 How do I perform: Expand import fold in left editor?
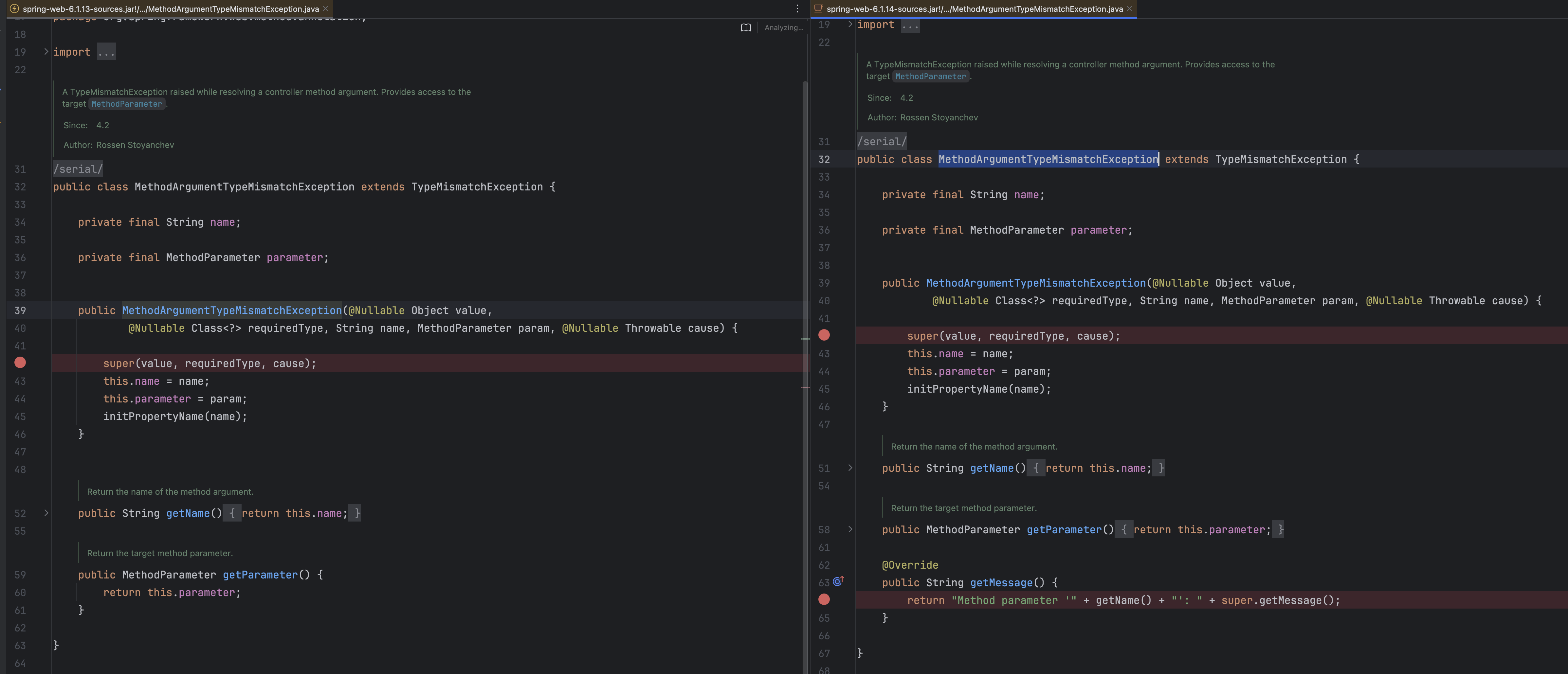click(x=46, y=52)
